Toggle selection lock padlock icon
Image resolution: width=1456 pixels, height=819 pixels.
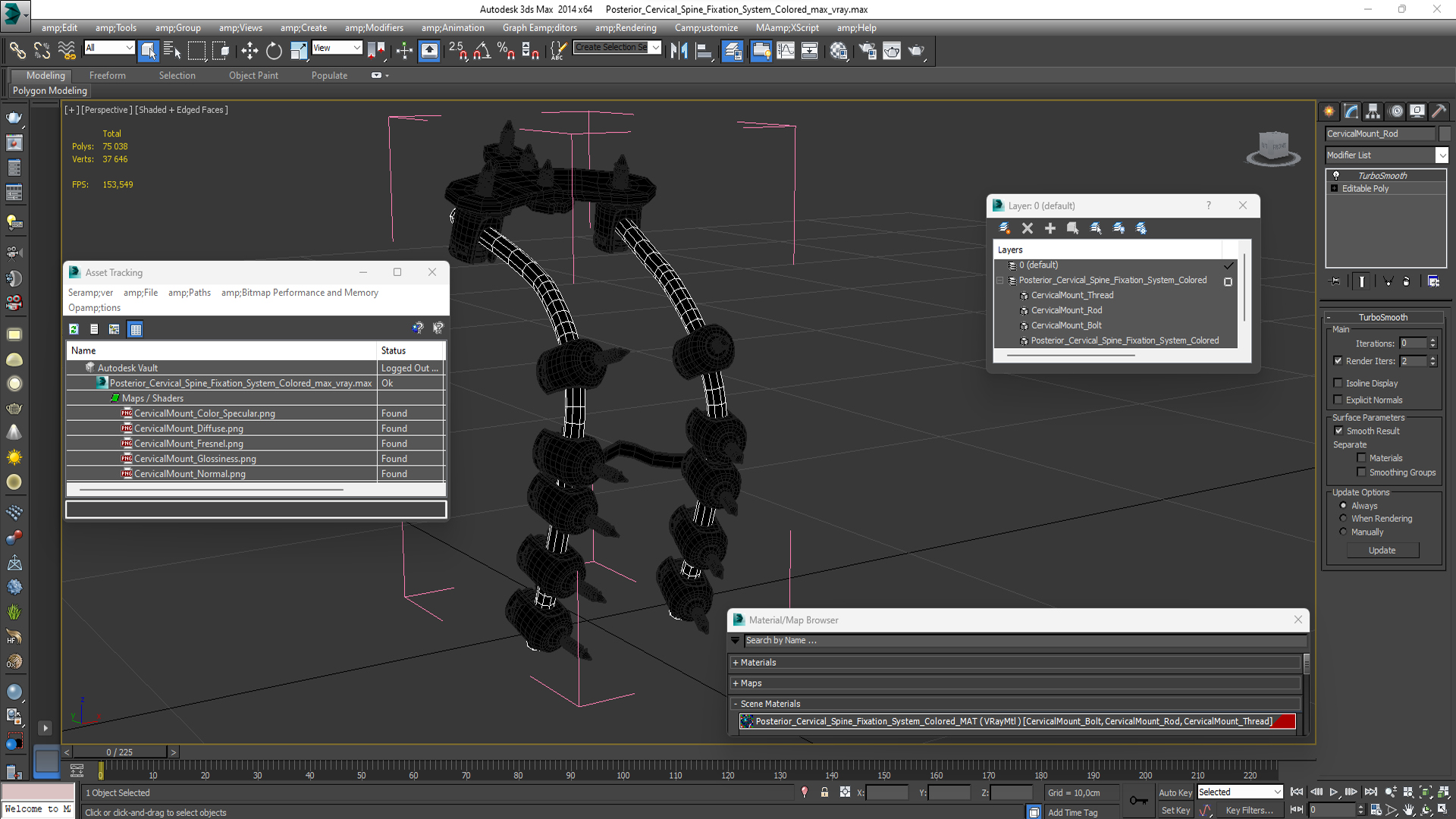tap(824, 792)
